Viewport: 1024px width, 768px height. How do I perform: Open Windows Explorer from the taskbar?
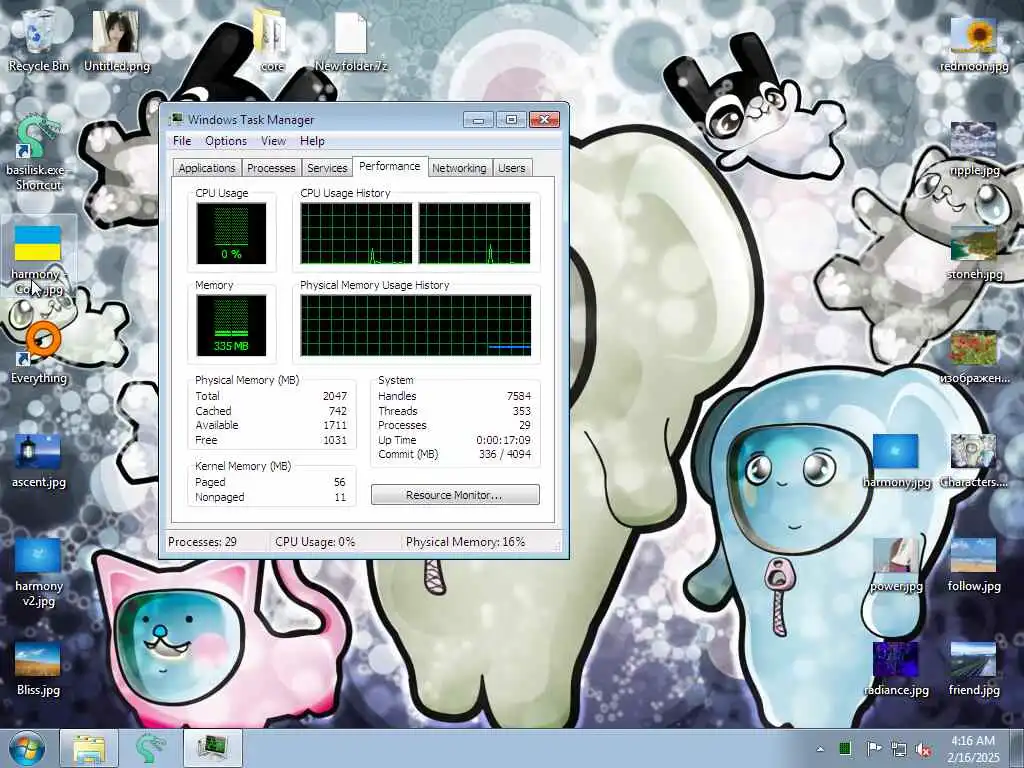89,749
